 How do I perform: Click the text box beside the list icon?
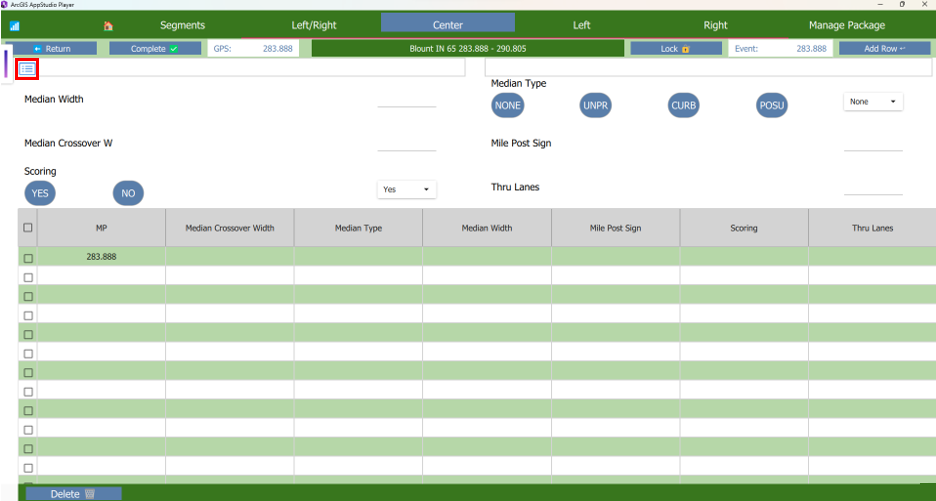pyautogui.click(x=252, y=67)
